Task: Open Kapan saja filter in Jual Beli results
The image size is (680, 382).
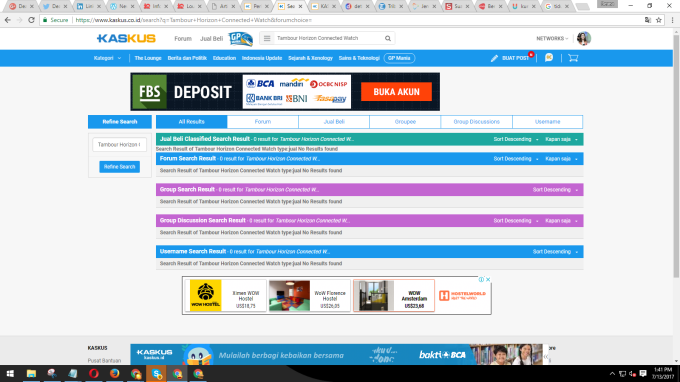Action: [x=561, y=139]
